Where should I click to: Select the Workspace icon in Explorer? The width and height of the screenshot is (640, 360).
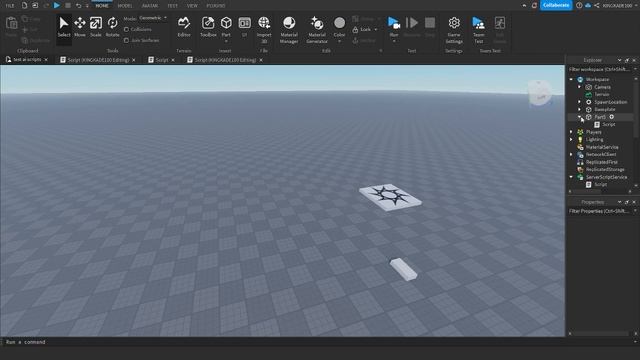580,79
